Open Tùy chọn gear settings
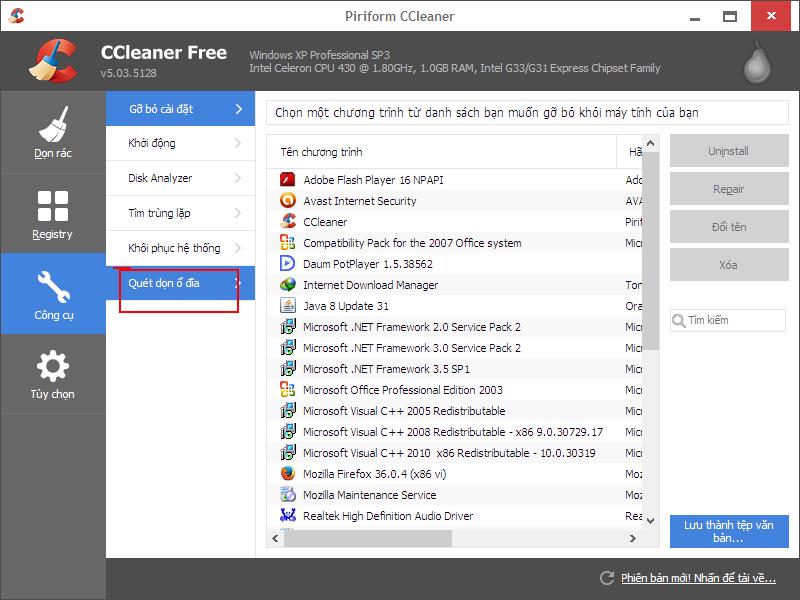 [53, 366]
